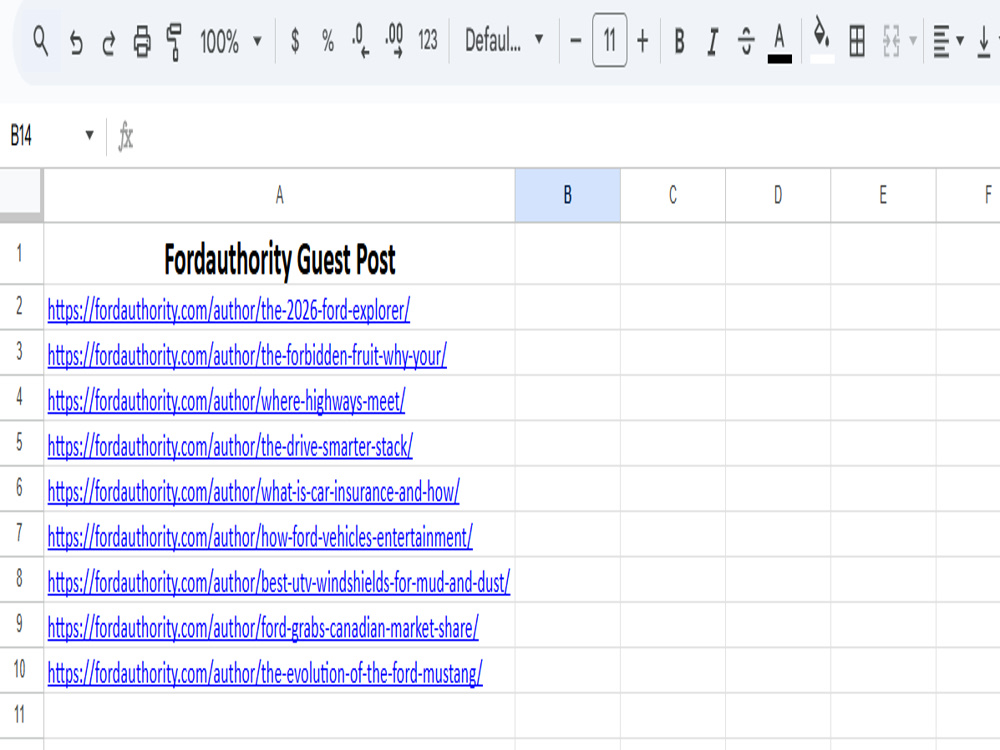This screenshot has height=750, width=1000.
Task: Click the merge cells icon
Action: click(892, 41)
